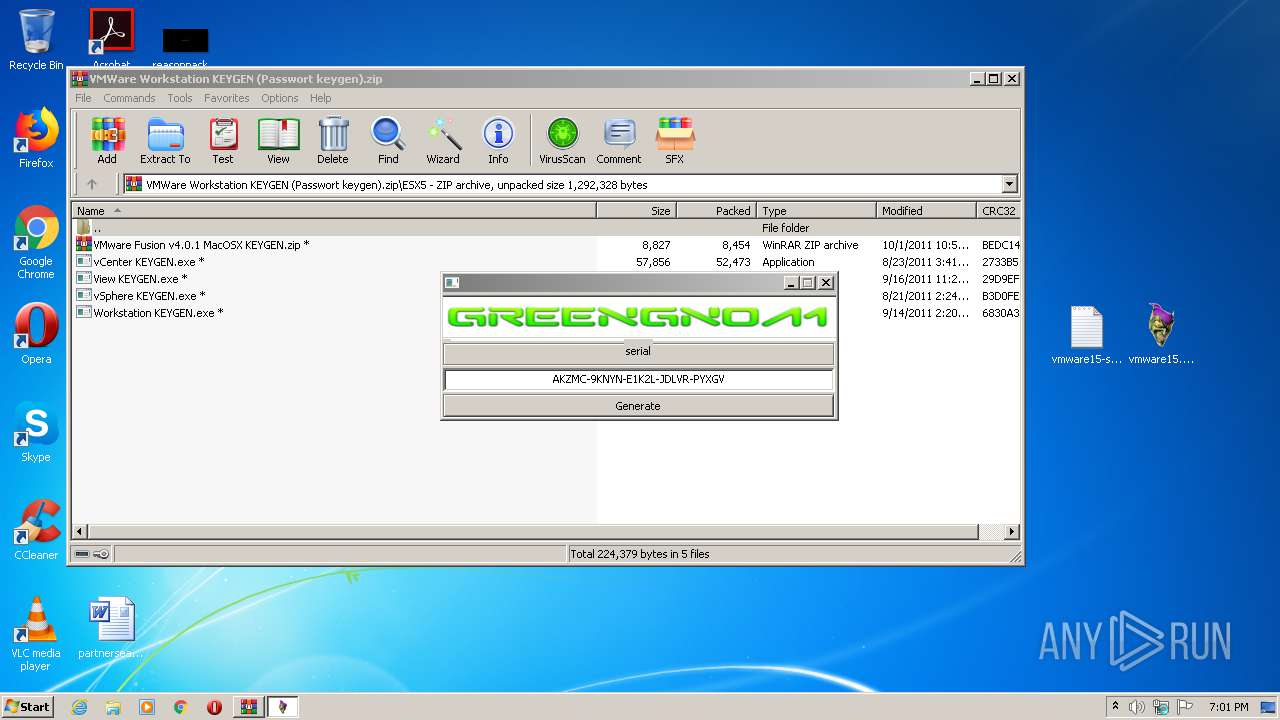Click the Comment toolbar icon
This screenshot has width=1280, height=720.
click(x=619, y=140)
